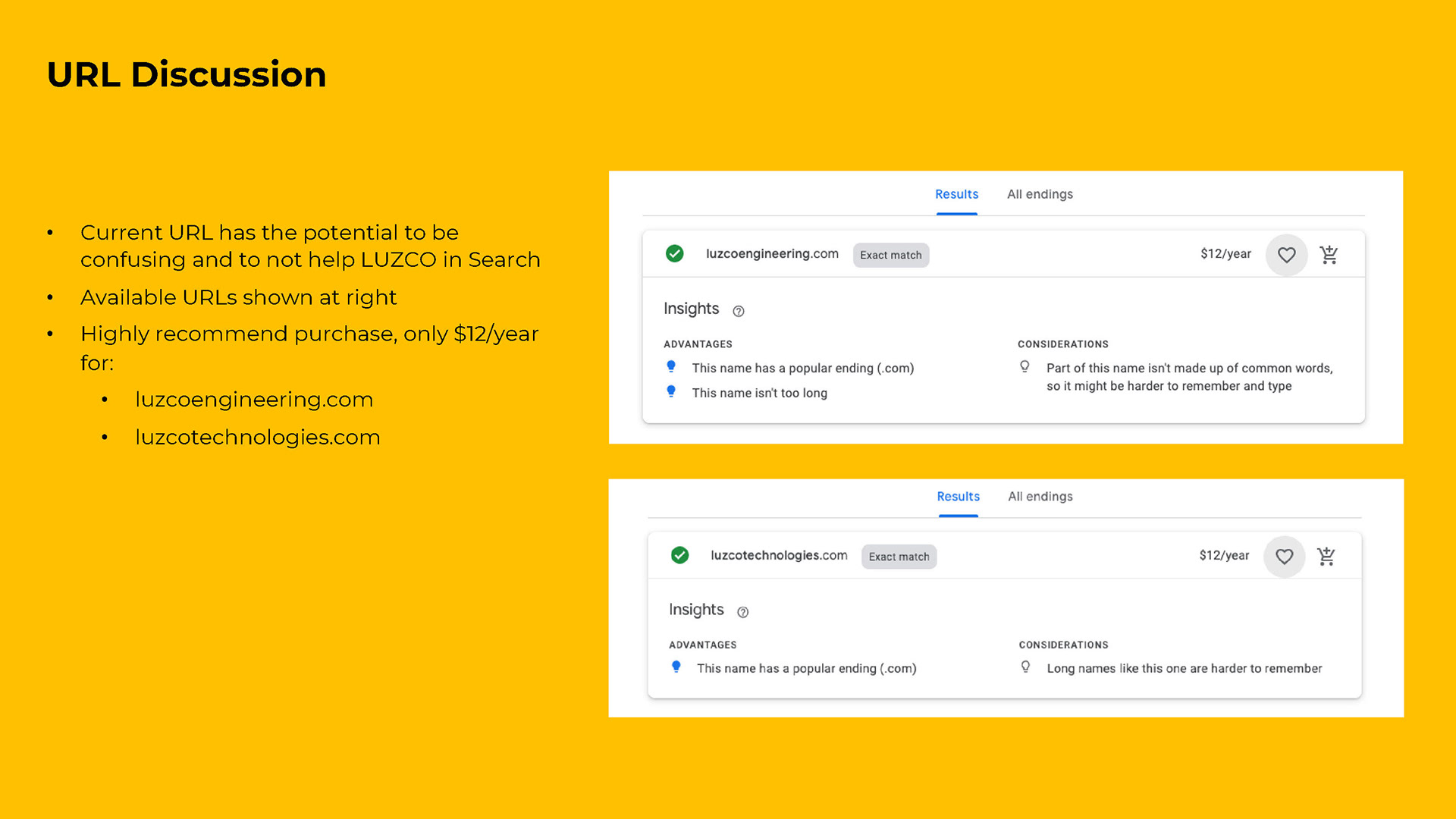The height and width of the screenshot is (819, 1456).
Task: Click luzcotechnologies.com domain name in results
Action: [778, 555]
